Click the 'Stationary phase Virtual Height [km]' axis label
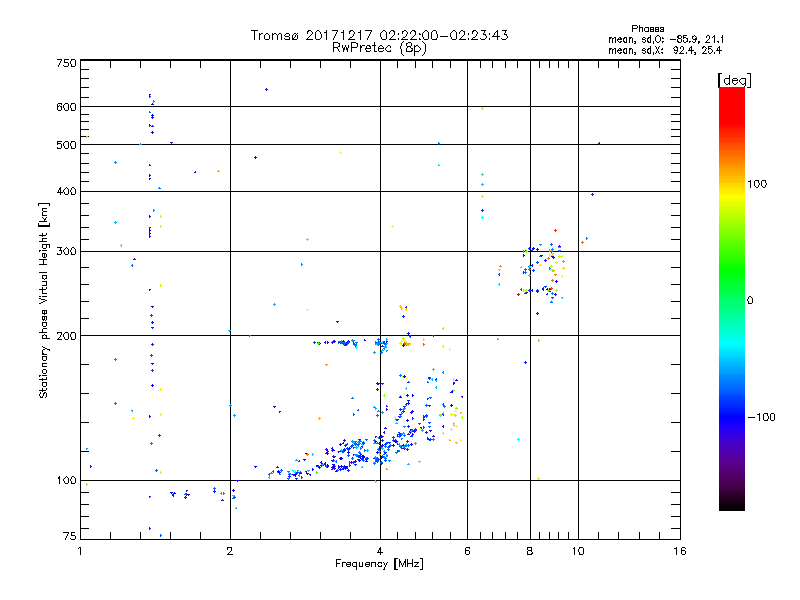800x600 pixels. click(44, 301)
